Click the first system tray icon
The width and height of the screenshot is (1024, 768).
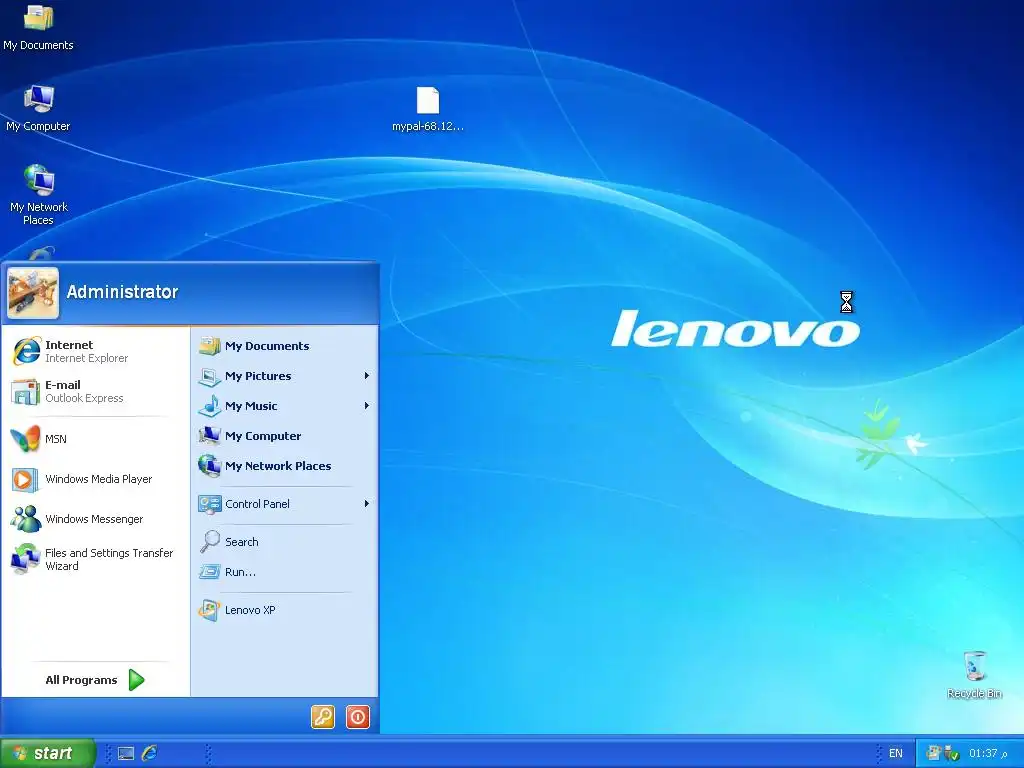933,753
